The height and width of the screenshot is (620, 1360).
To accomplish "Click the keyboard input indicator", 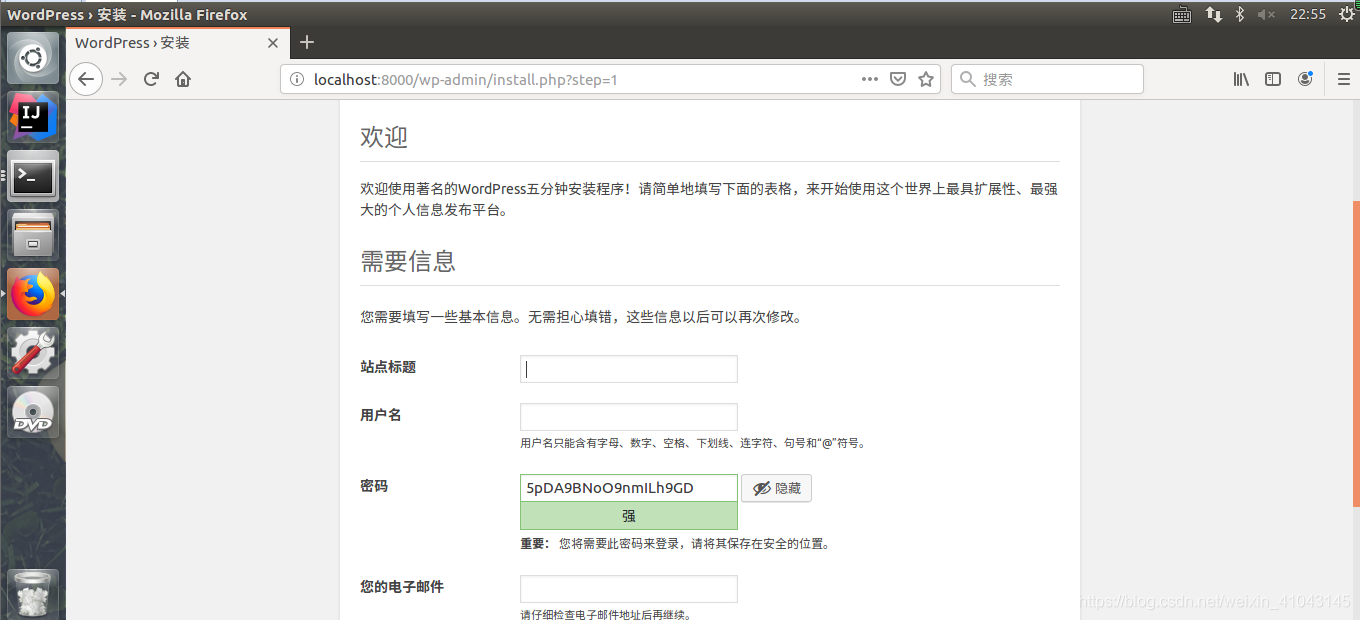I will [x=1181, y=14].
